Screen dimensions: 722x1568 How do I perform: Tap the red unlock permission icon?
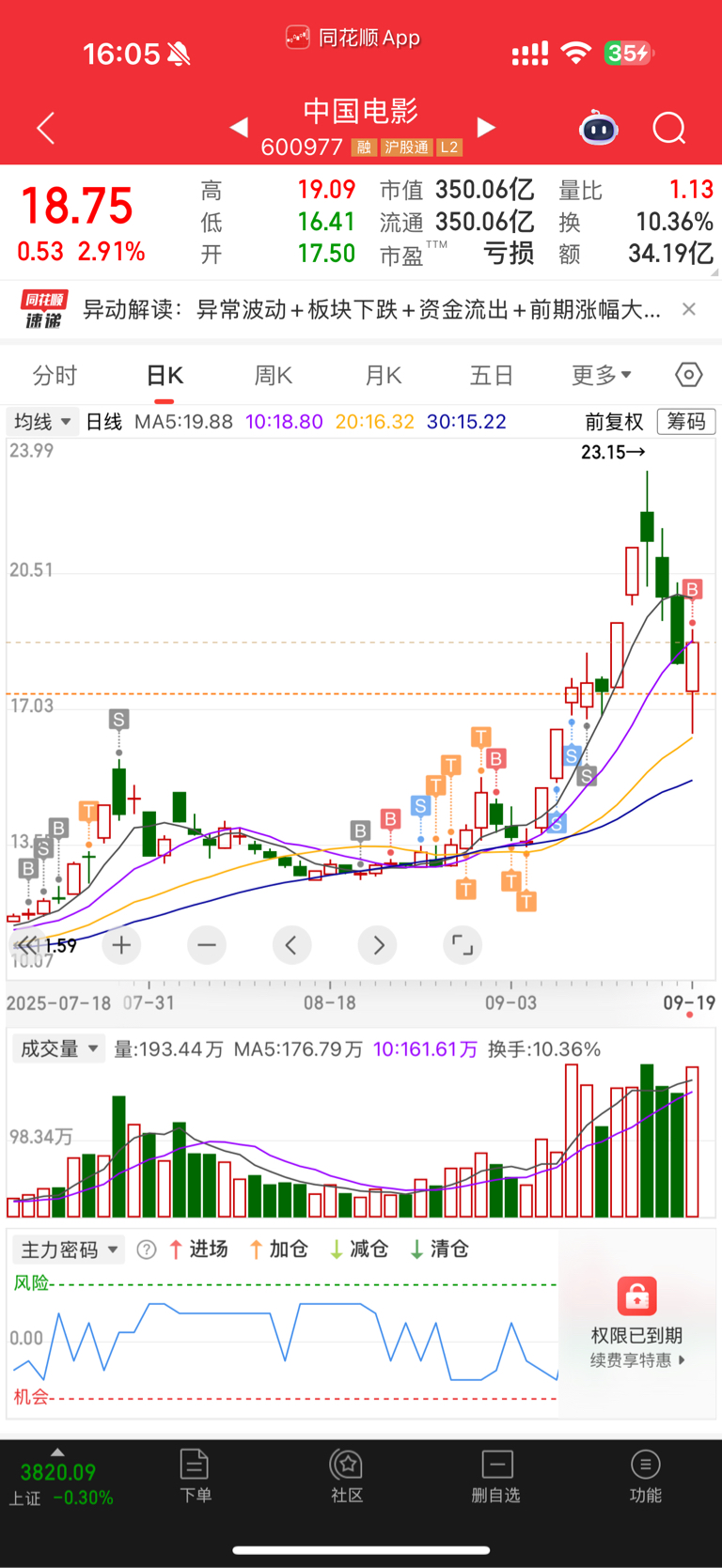click(636, 1296)
